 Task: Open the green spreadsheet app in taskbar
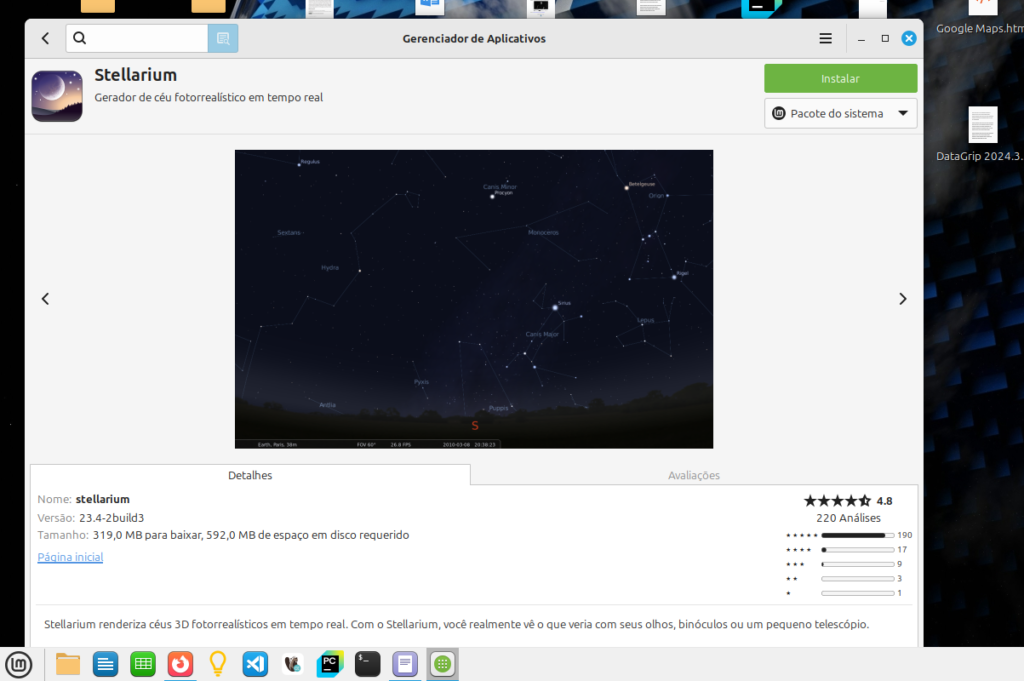(x=142, y=663)
